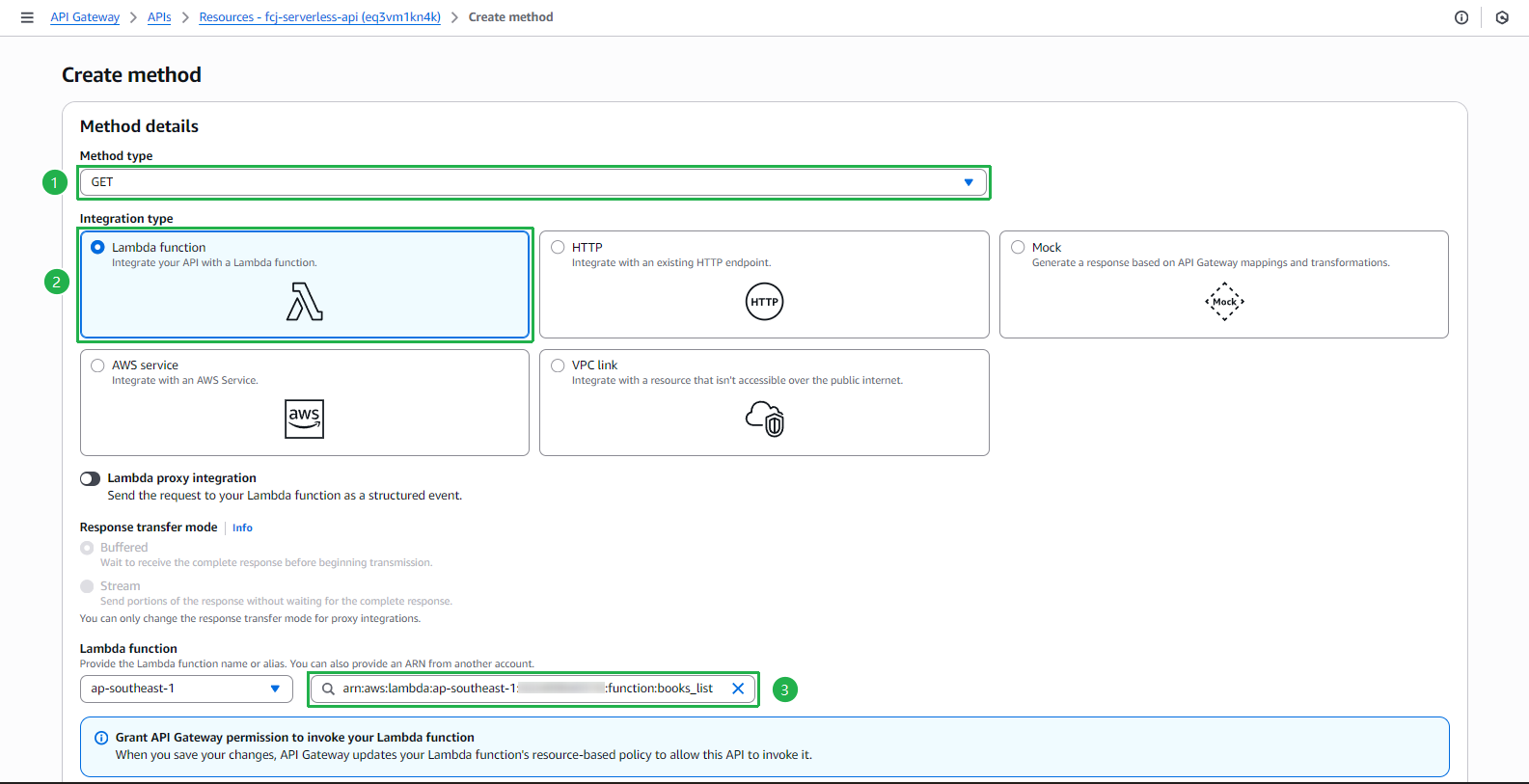Click the 'Integration type' label
This screenshot has height=784, width=1529.
[x=126, y=219]
